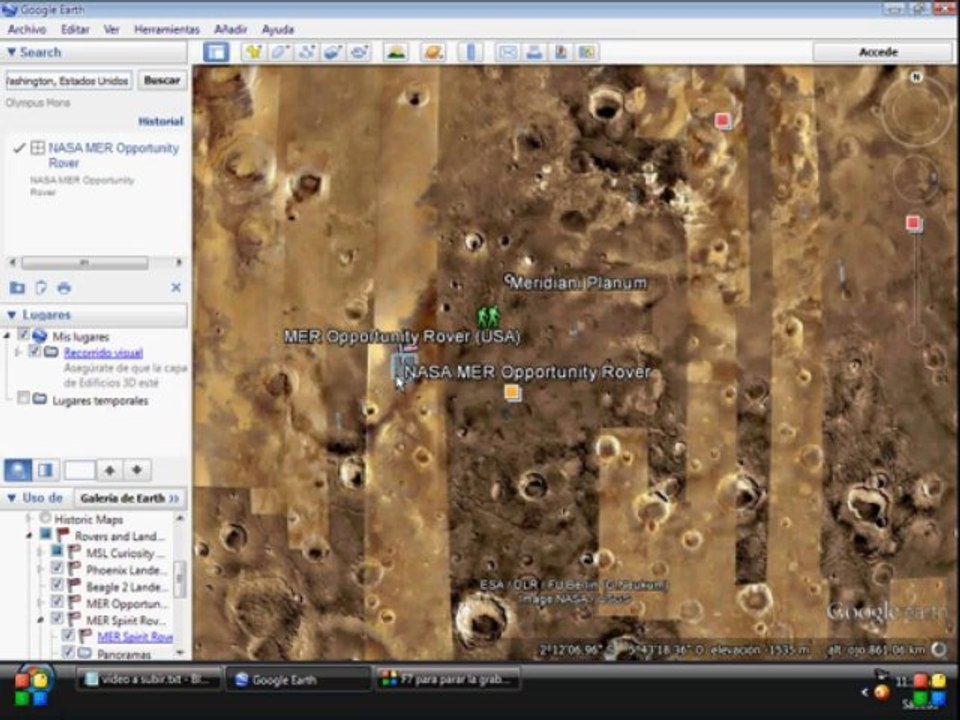
Task: Open the Herramientas menu
Action: tap(167, 29)
